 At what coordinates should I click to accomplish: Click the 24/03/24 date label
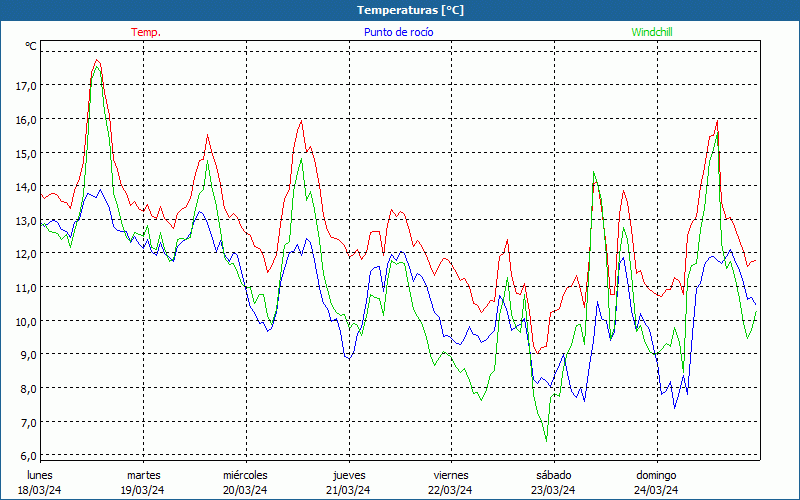pyautogui.click(x=656, y=490)
